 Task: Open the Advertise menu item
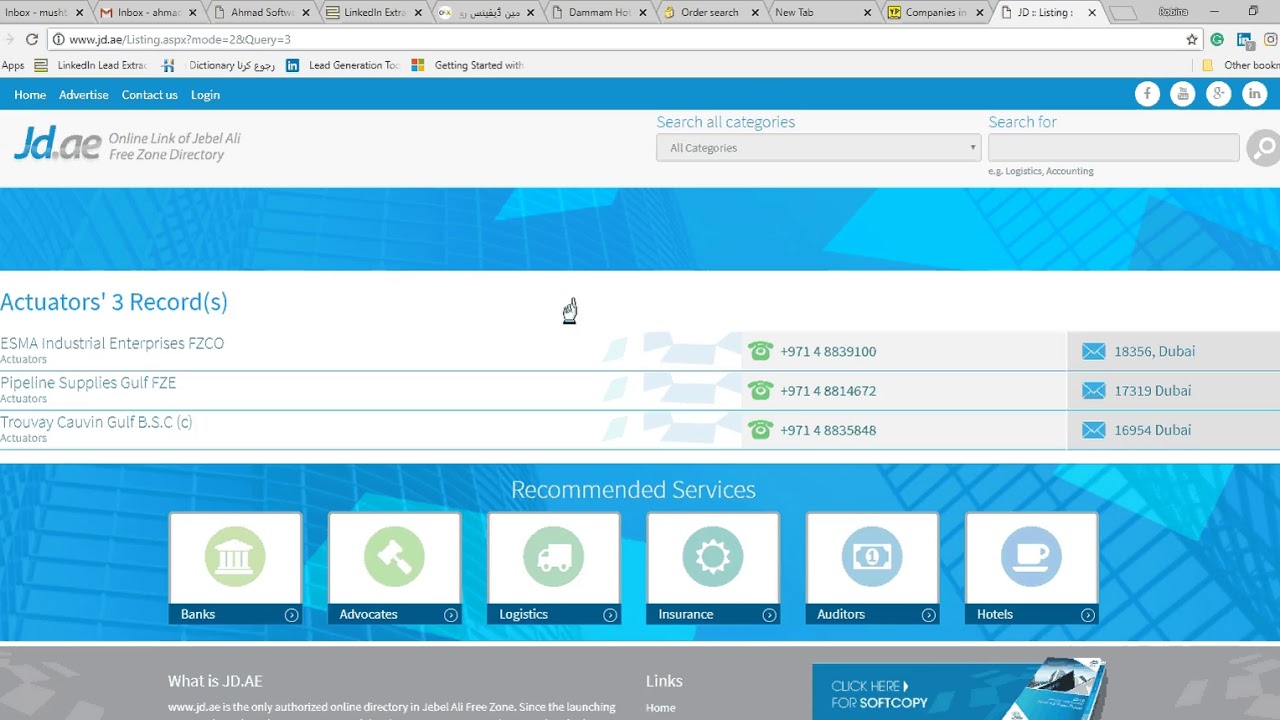(84, 95)
